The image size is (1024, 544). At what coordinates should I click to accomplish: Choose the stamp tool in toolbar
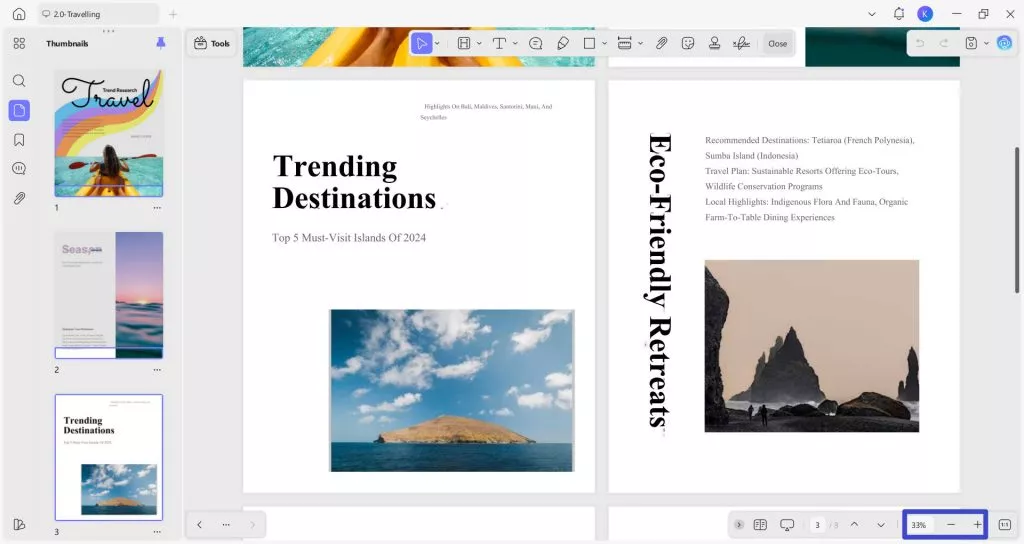pos(714,43)
